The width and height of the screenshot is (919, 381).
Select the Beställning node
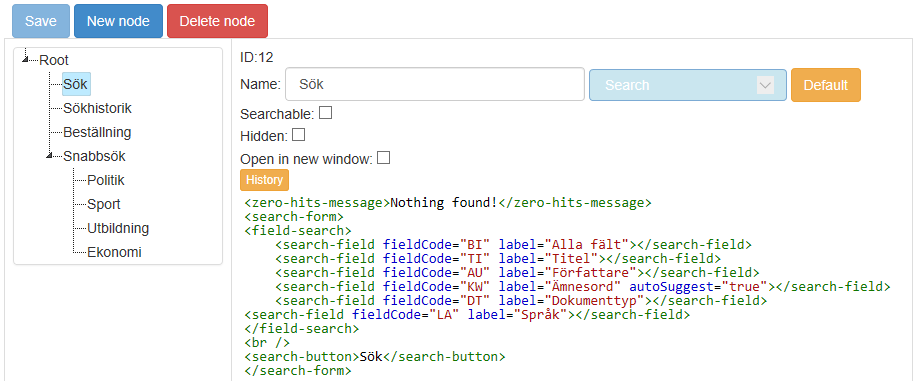[x=97, y=132]
